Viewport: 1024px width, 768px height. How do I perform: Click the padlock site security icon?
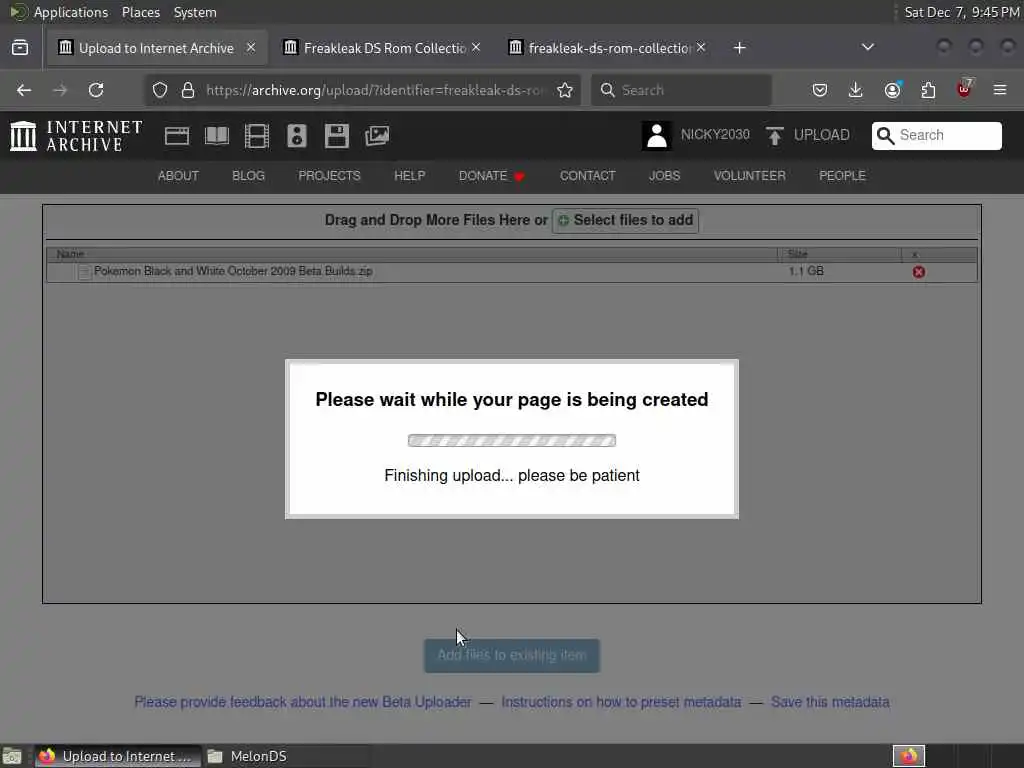click(x=188, y=90)
